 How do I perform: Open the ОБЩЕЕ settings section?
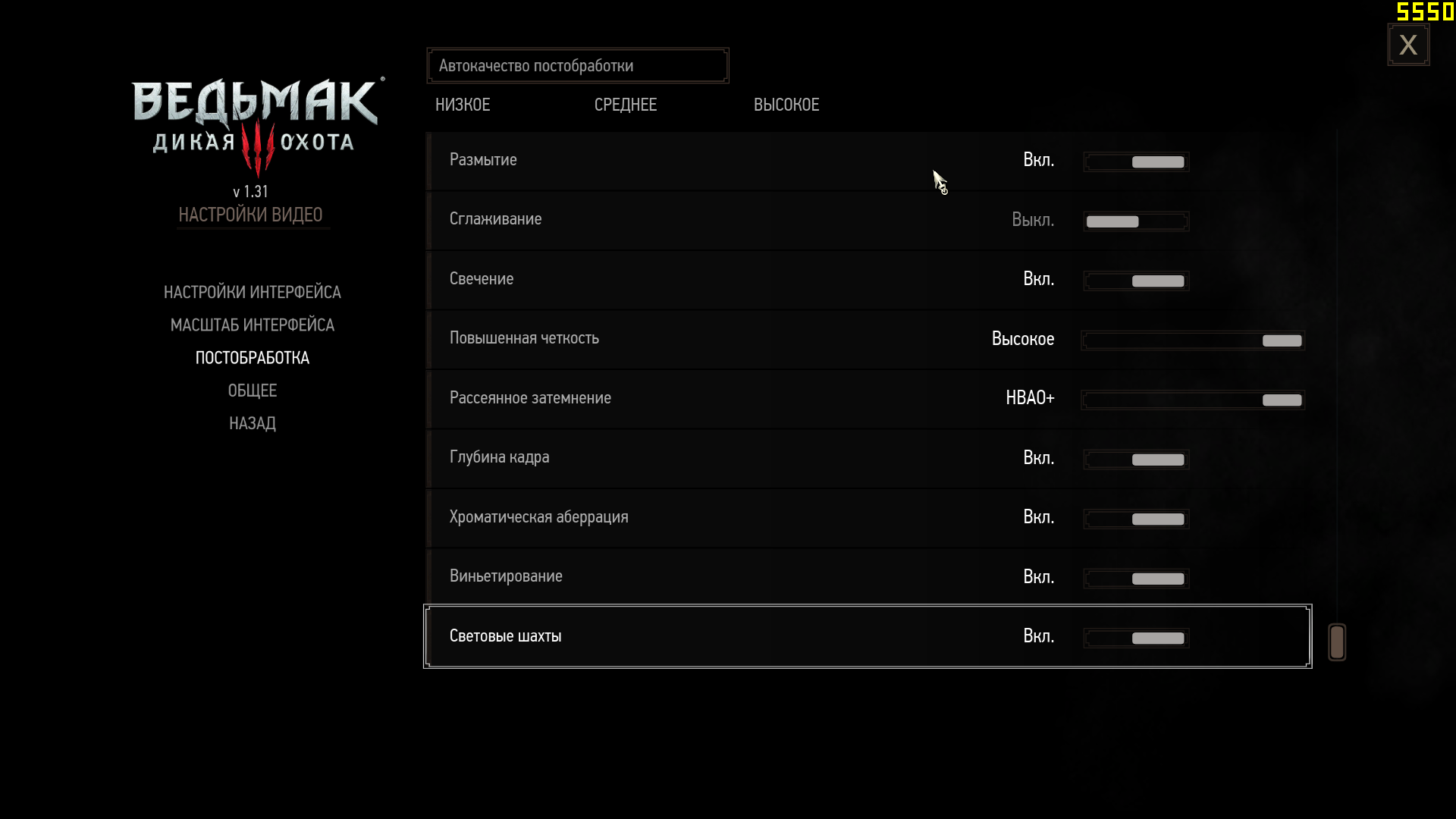[253, 391]
